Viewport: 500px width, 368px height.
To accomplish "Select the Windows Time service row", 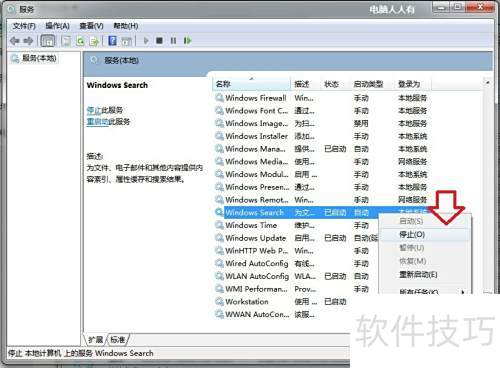I will click(x=297, y=225).
